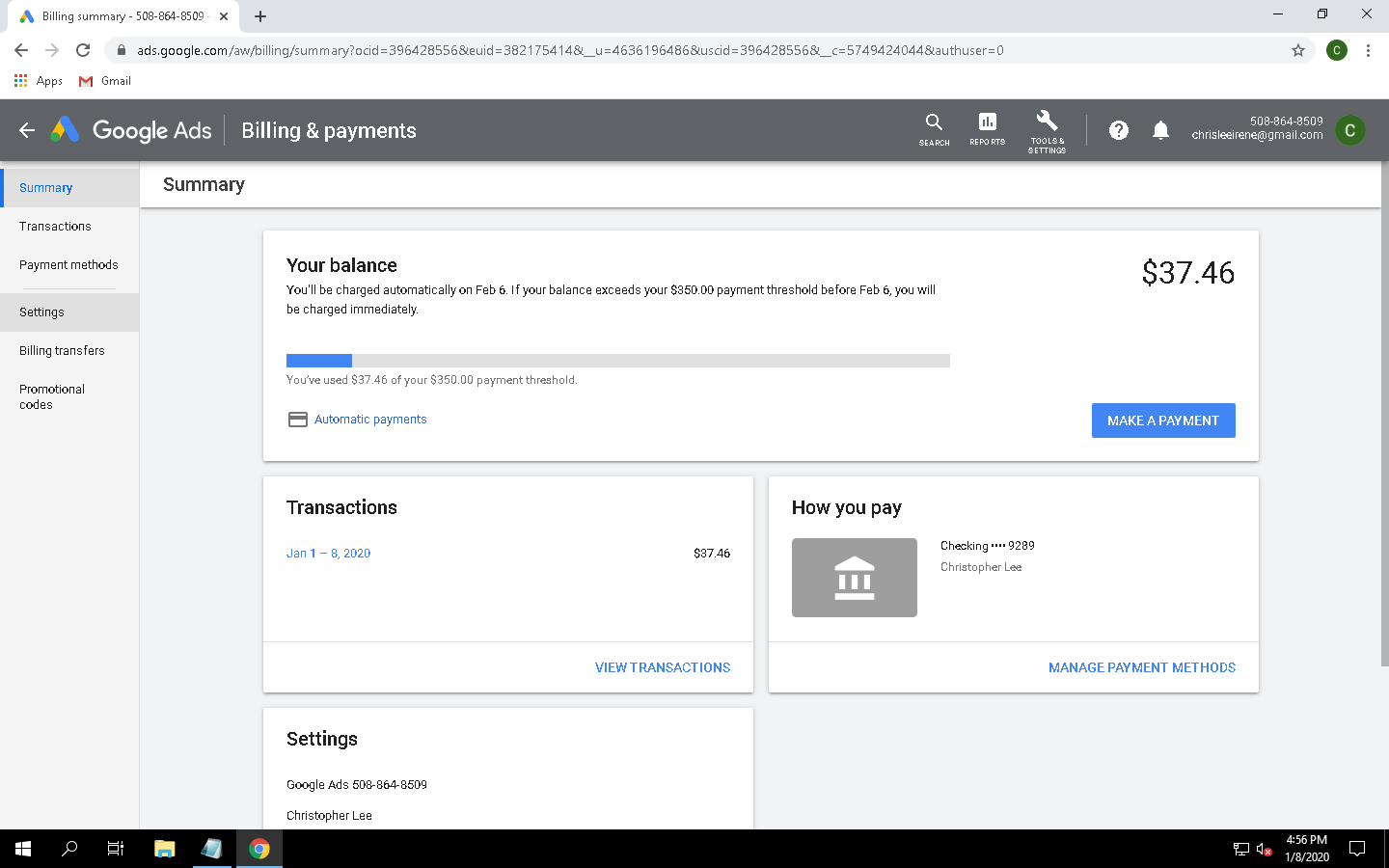Open the Windows notification center icon
The height and width of the screenshot is (868, 1389).
coord(1357,849)
